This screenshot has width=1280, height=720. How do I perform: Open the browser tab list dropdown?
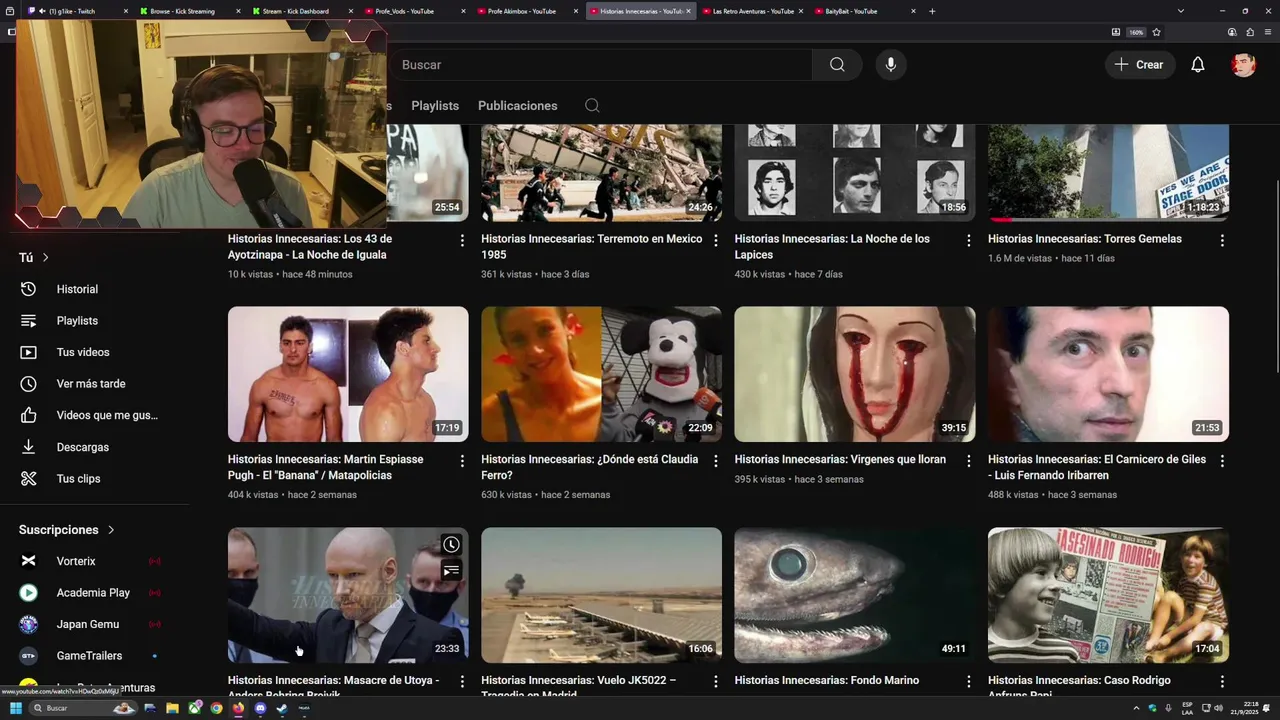(x=1181, y=11)
